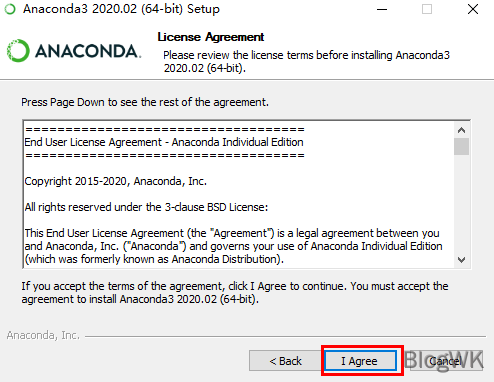
Task: Click the Anaconda, Inc. footer label
Action: pos(43,335)
